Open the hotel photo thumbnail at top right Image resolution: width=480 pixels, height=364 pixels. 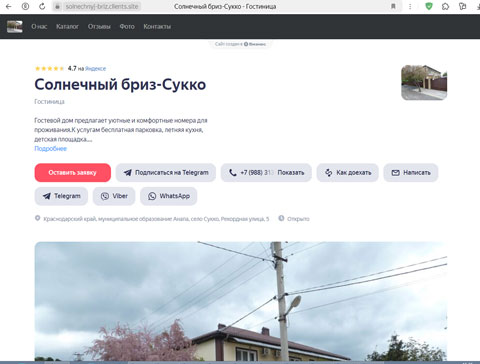pyautogui.click(x=424, y=82)
